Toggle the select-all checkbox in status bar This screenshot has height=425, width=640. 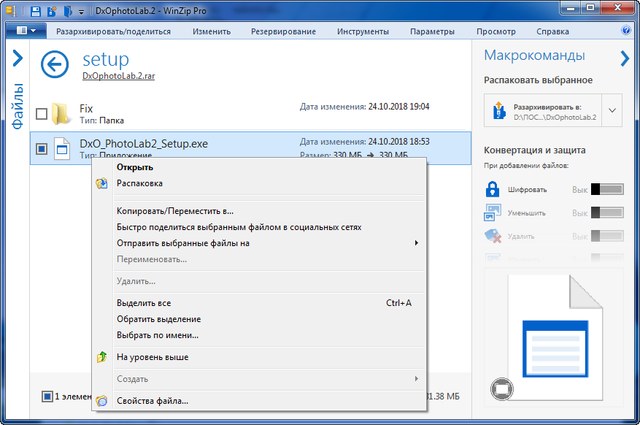click(x=47, y=396)
